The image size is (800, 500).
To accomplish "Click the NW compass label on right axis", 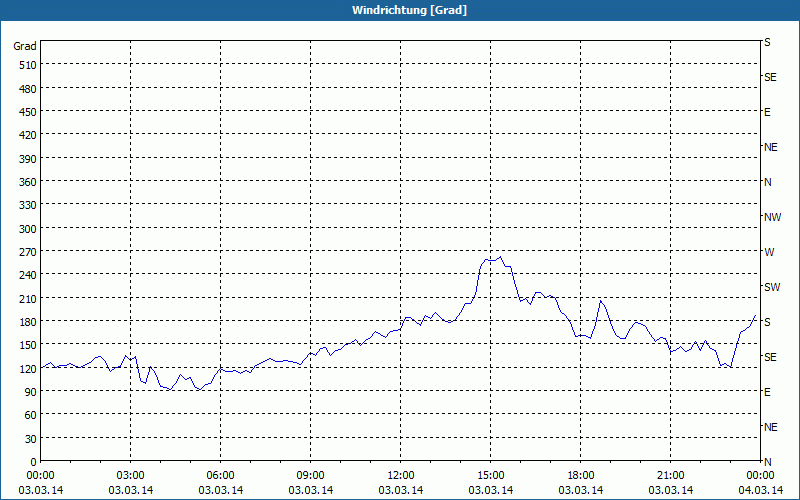I will coord(772,217).
